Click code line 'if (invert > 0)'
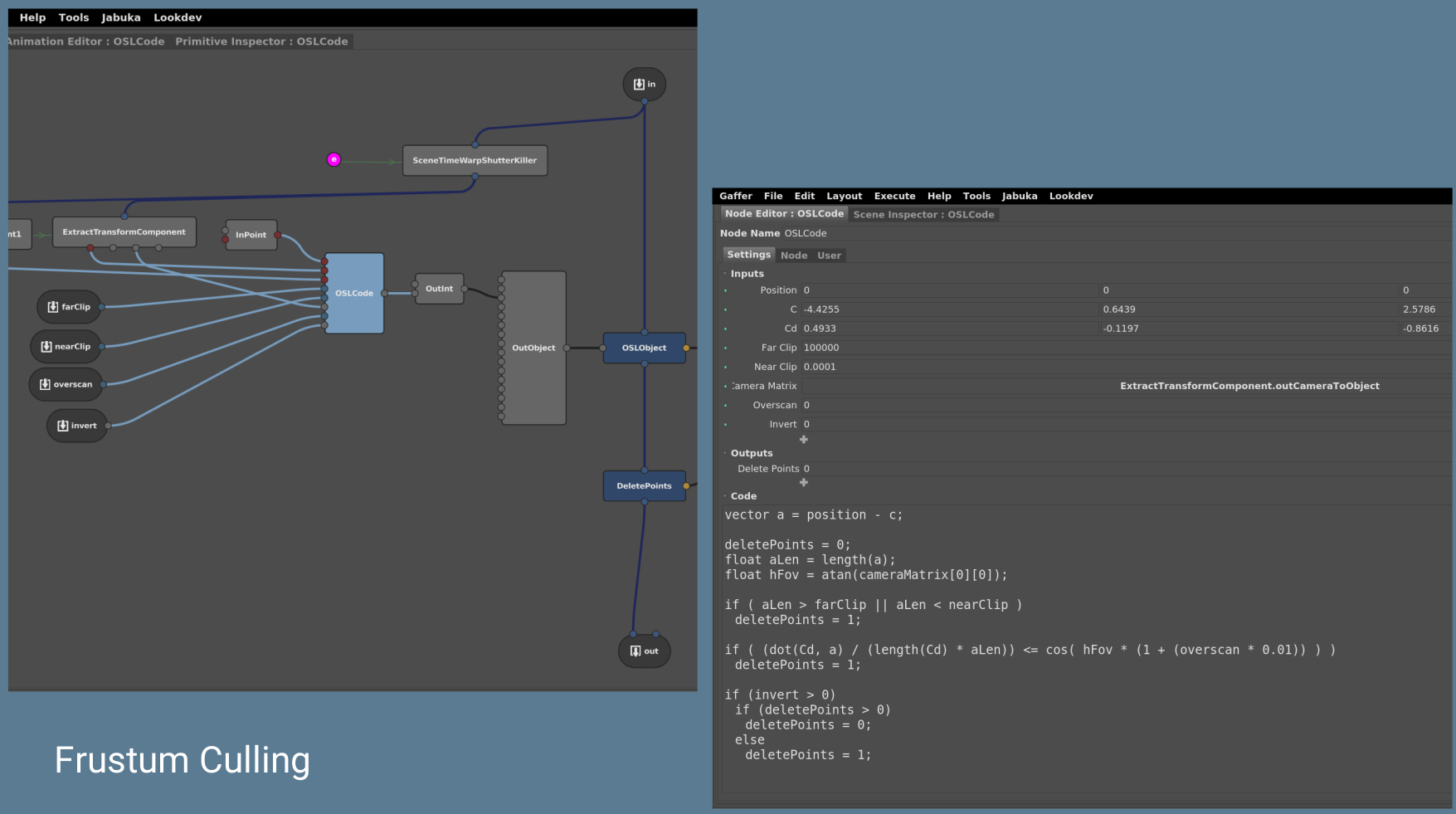This screenshot has width=1456, height=814. click(x=780, y=695)
